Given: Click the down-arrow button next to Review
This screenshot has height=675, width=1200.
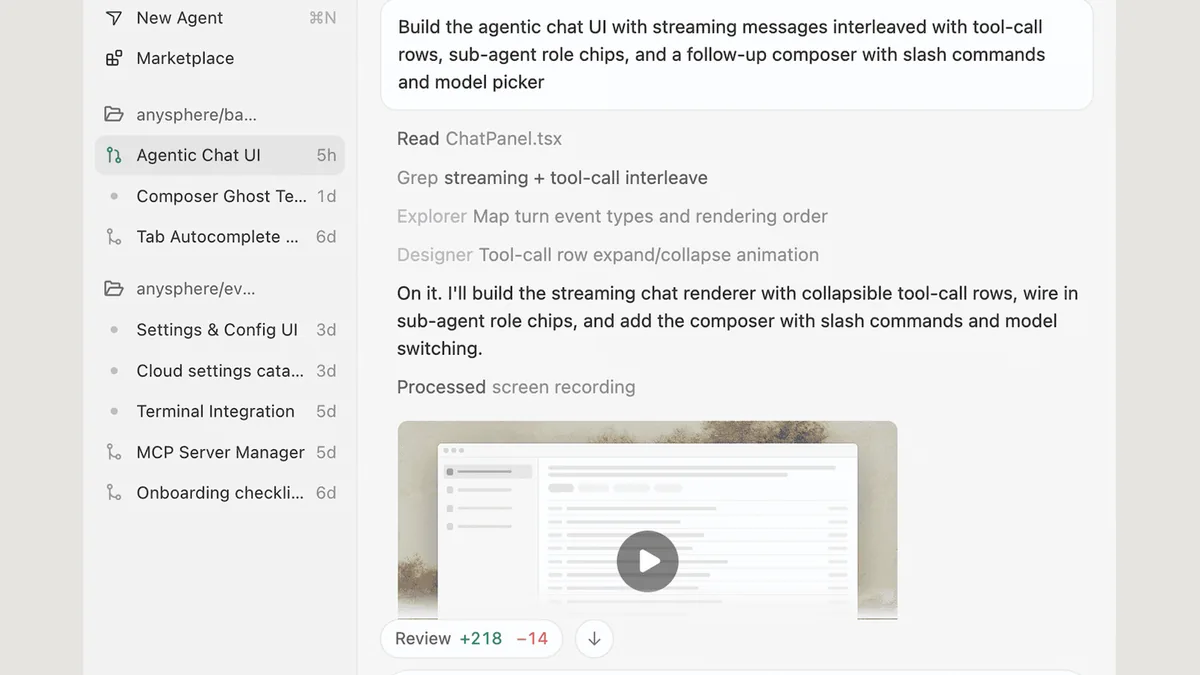Looking at the screenshot, I should point(594,639).
